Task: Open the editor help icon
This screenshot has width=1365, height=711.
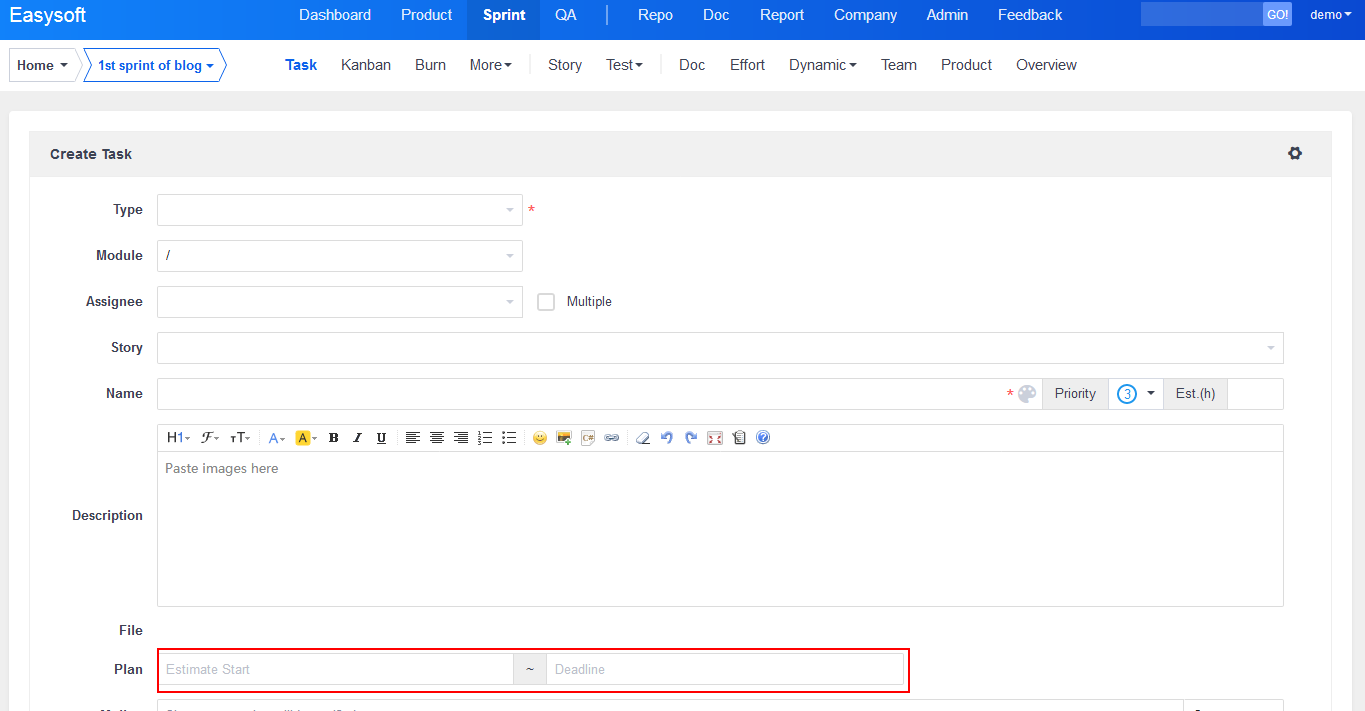Action: click(763, 438)
